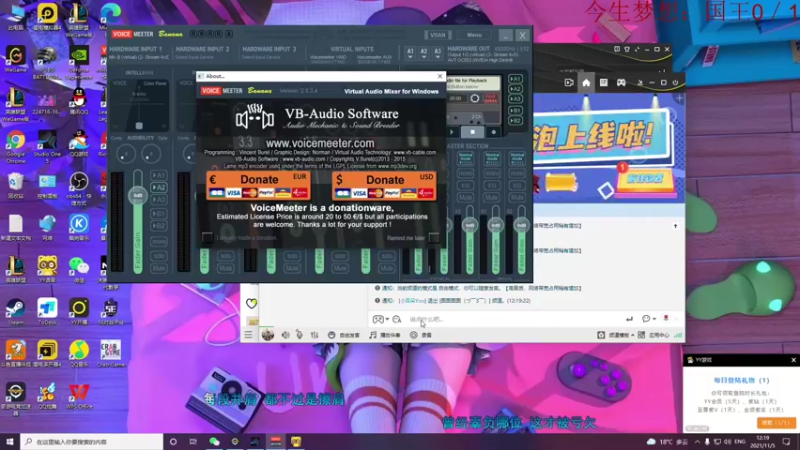Screen dimensions: 800x450
Task: Select device for Hardware Input 1
Action: tap(139, 57)
